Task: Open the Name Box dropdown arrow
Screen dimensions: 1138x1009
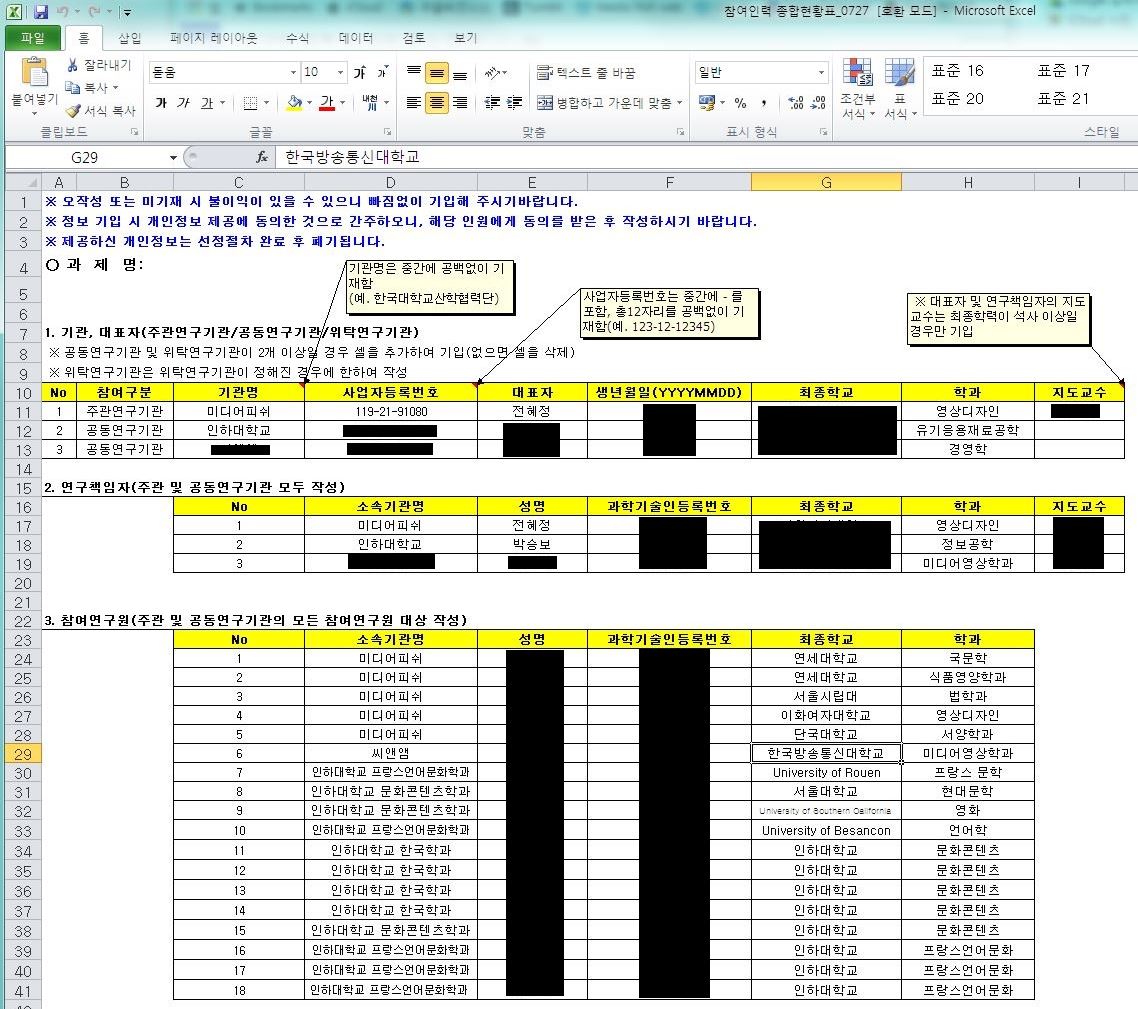Action: 173,157
